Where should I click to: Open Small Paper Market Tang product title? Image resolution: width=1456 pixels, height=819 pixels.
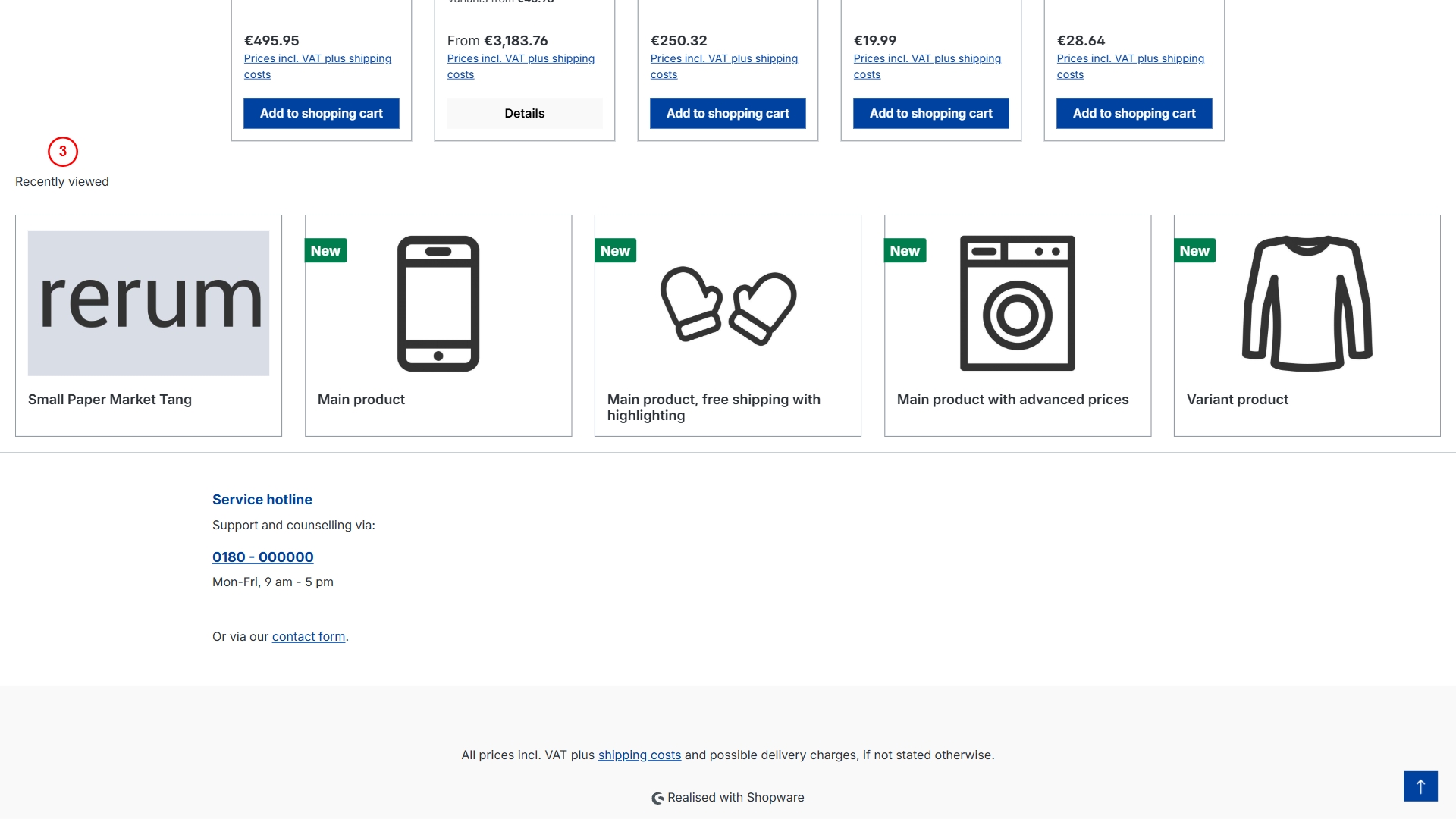pyautogui.click(x=110, y=400)
